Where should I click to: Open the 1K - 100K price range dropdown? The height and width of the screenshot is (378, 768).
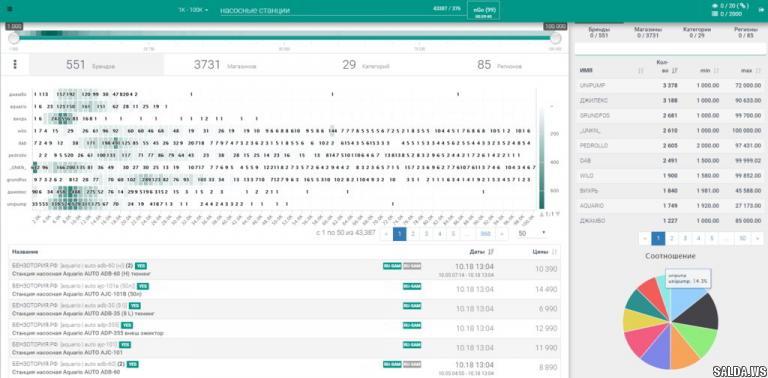(193, 10)
